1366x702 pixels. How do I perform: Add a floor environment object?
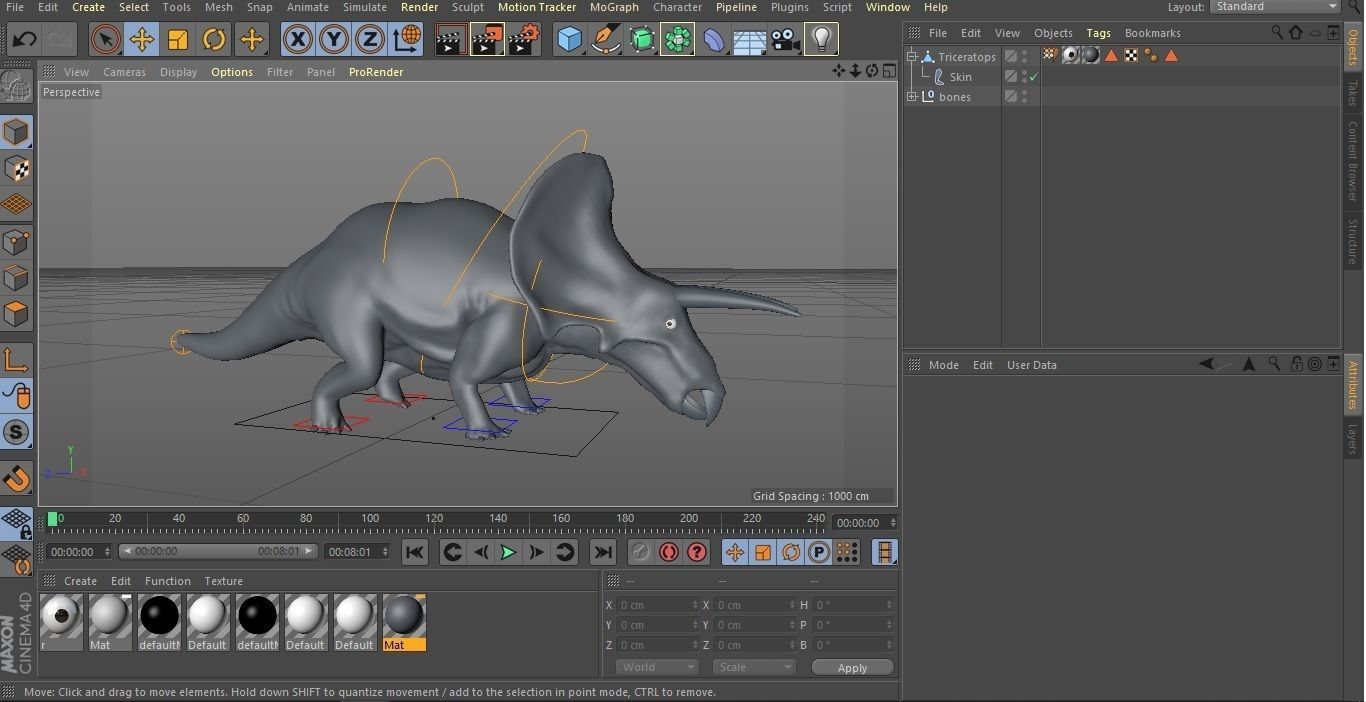749,40
